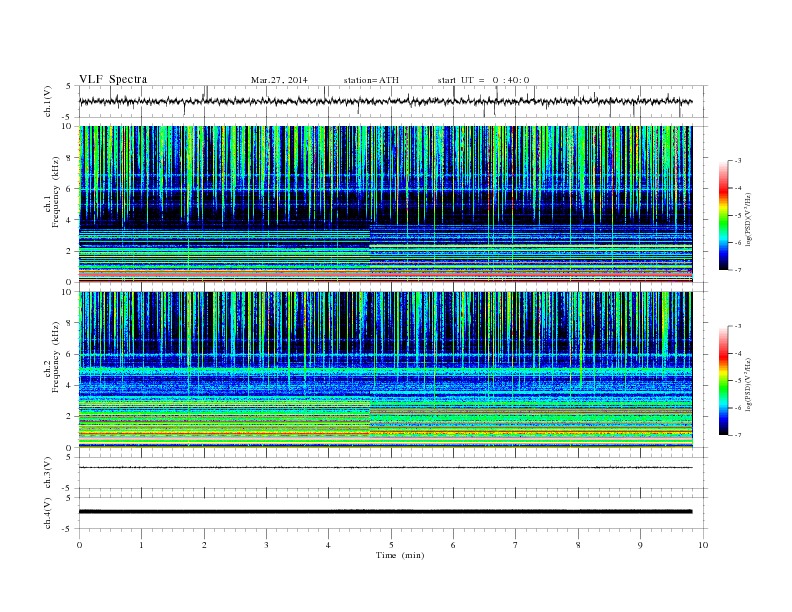792x612 pixels.
Task: Click the "-5" tick on the ch.1 colorbar
Action: tap(738, 216)
